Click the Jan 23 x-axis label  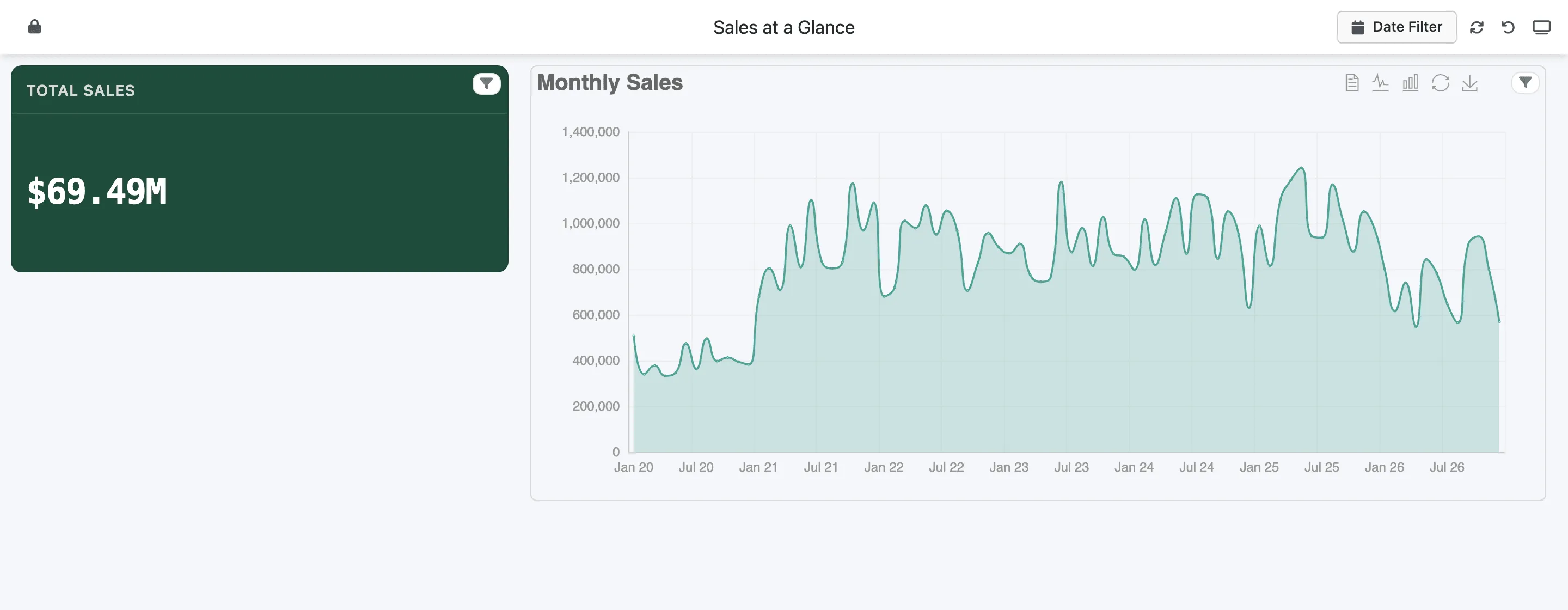[x=1009, y=467]
